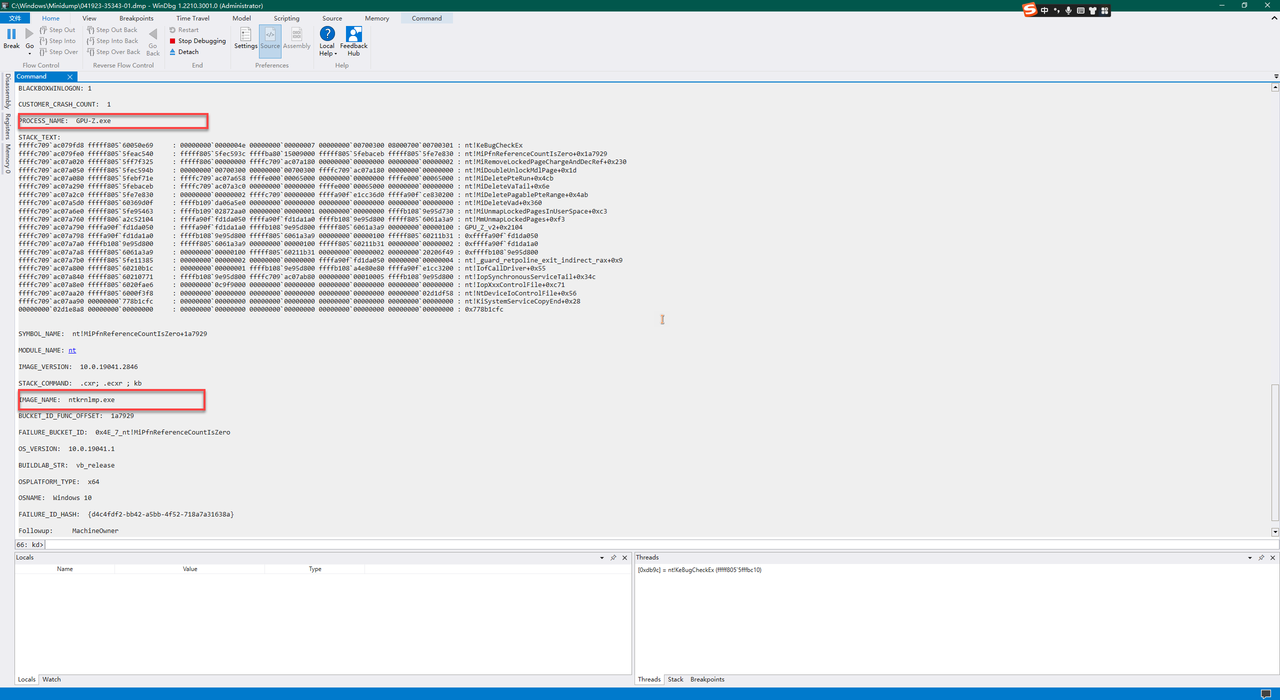The width and height of the screenshot is (1280, 700).
Task: Pin the Locals panel
Action: pyautogui.click(x=613, y=557)
